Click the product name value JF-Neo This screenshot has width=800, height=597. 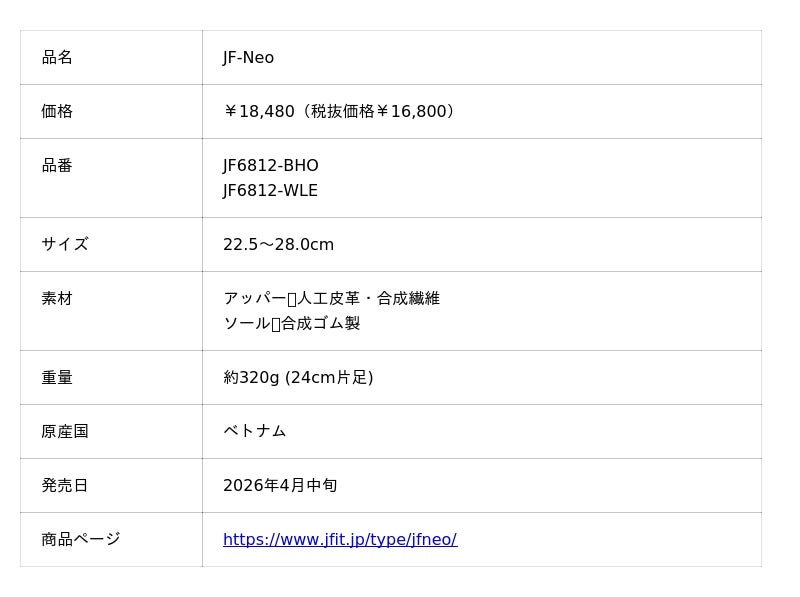248,58
